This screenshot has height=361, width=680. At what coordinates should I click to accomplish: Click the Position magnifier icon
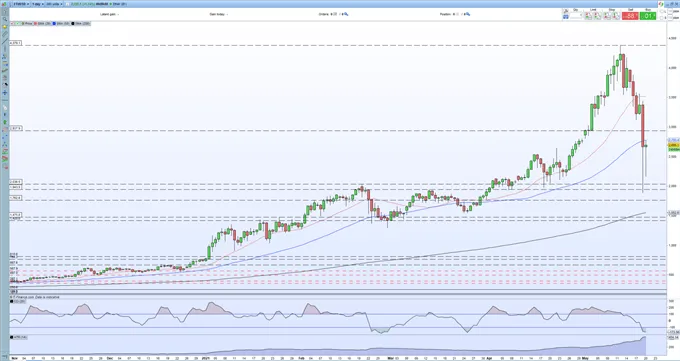click(x=468, y=14)
